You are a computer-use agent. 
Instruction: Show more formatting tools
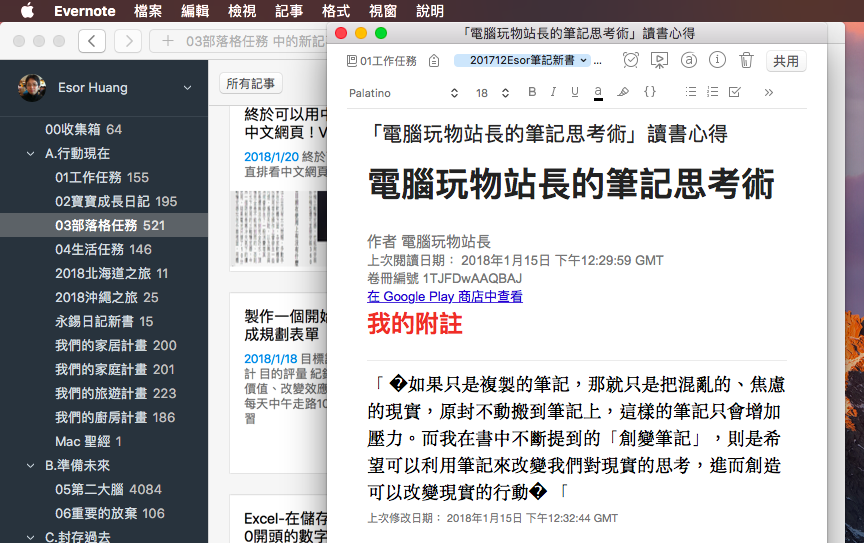pos(769,93)
